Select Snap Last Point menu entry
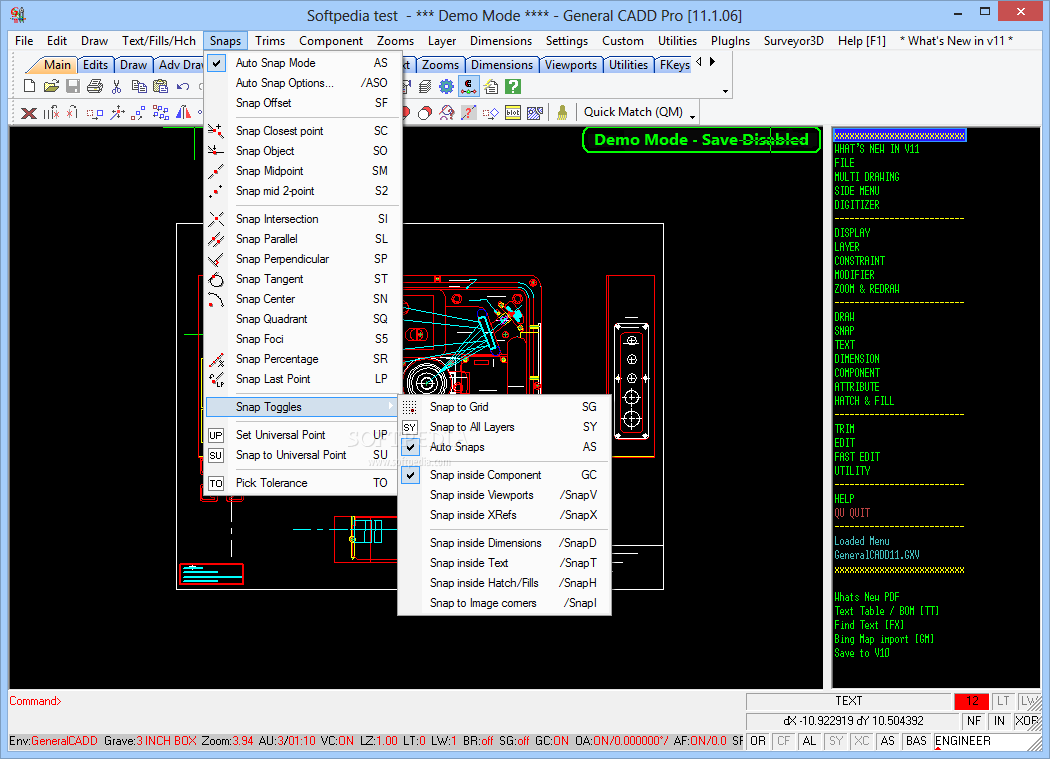The height and width of the screenshot is (759, 1050). point(303,379)
